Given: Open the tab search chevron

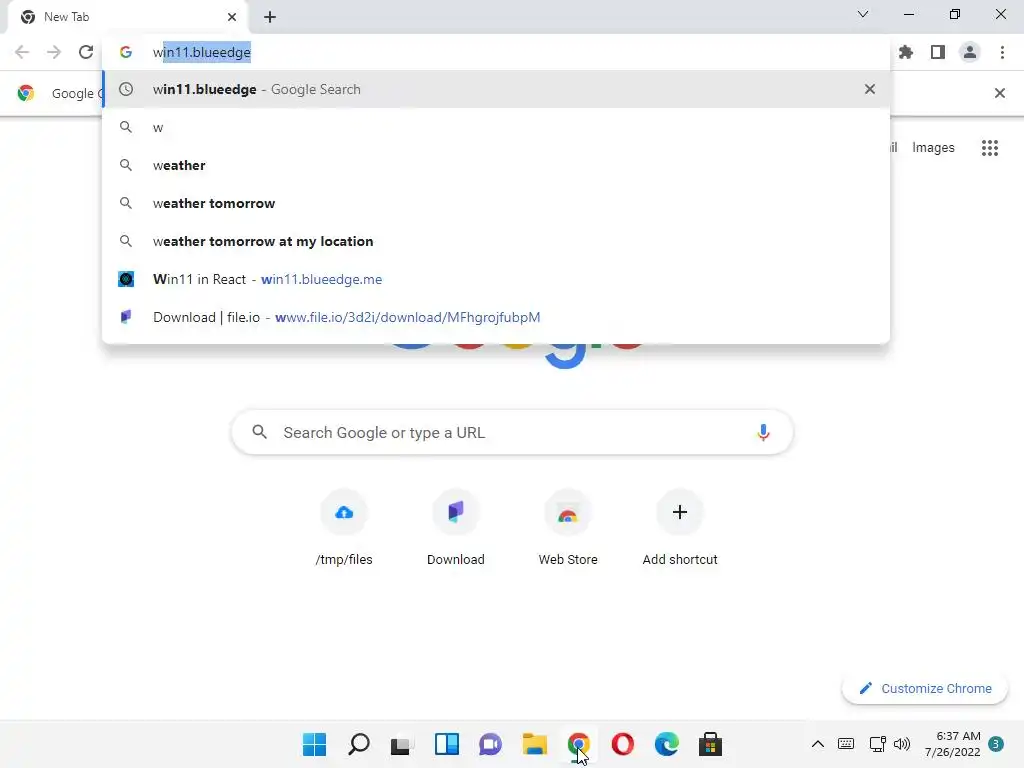Looking at the screenshot, I should 863,14.
